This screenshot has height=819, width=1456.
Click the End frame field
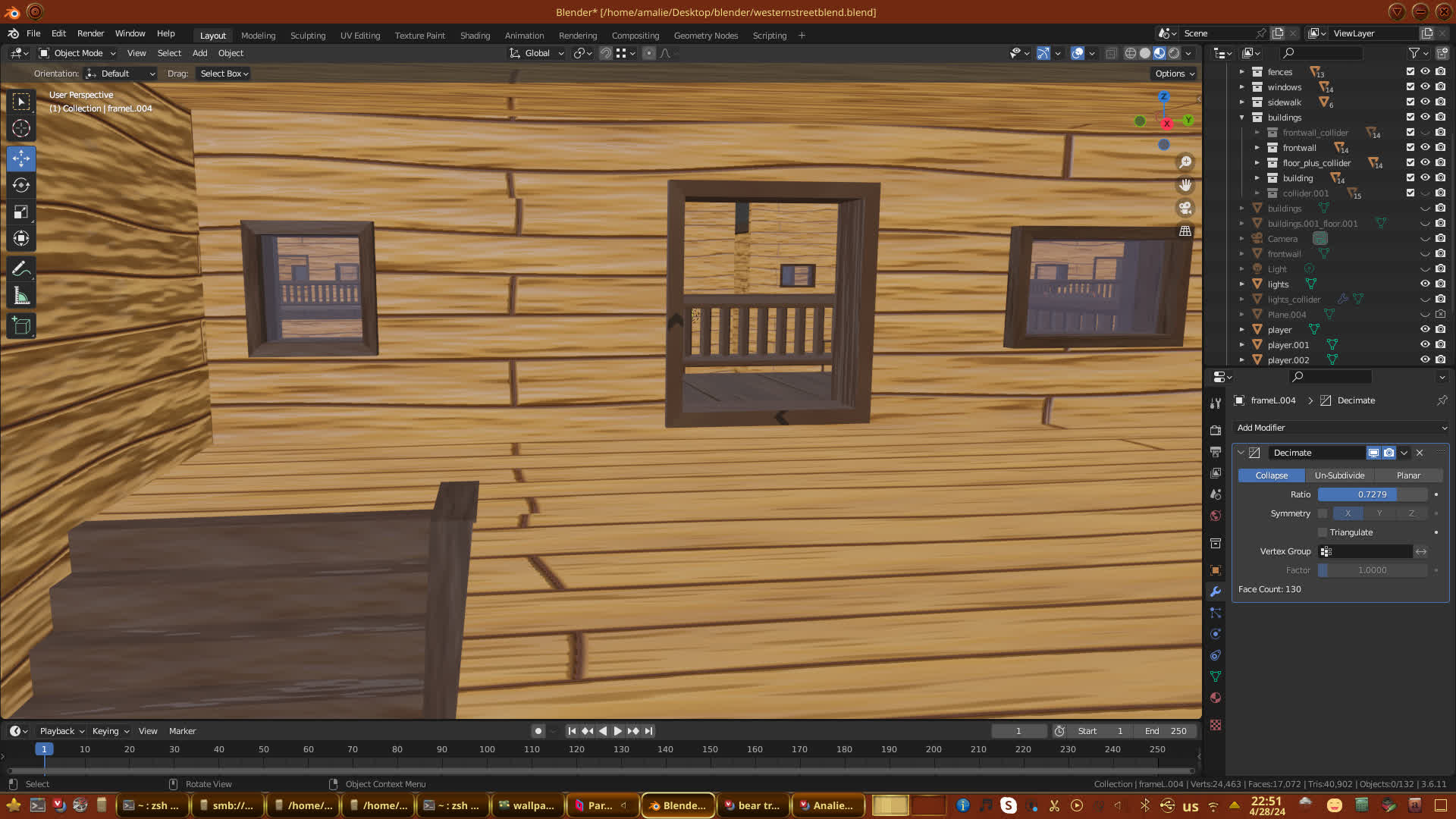(x=1166, y=731)
